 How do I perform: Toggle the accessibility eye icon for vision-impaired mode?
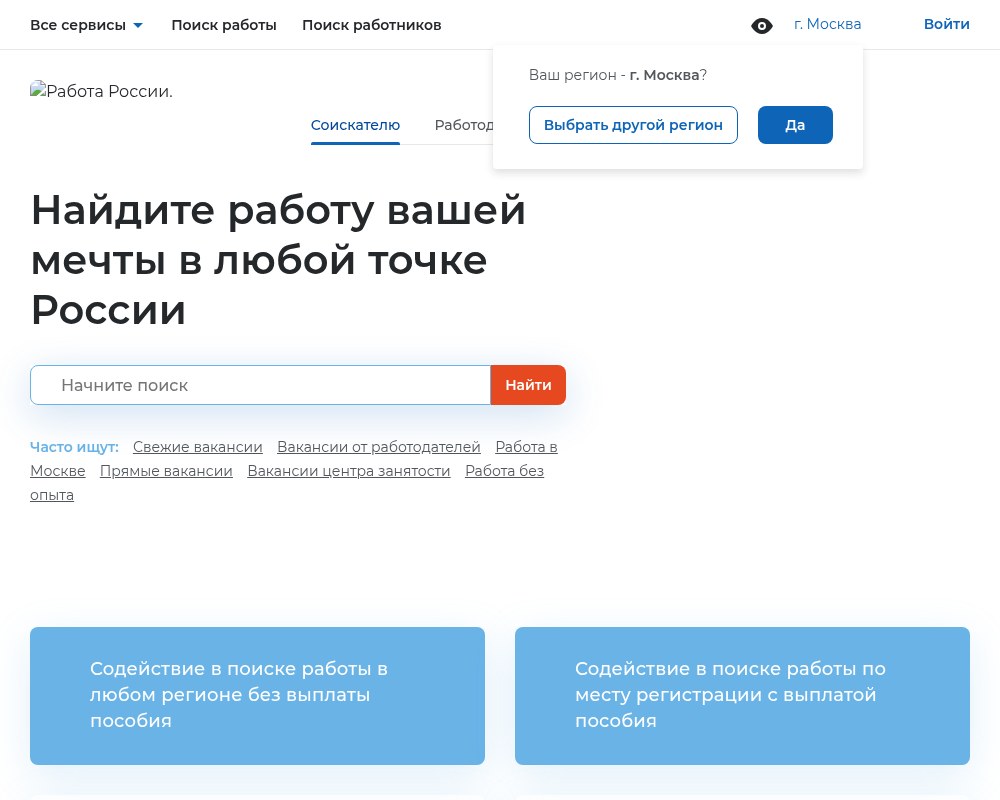761,26
